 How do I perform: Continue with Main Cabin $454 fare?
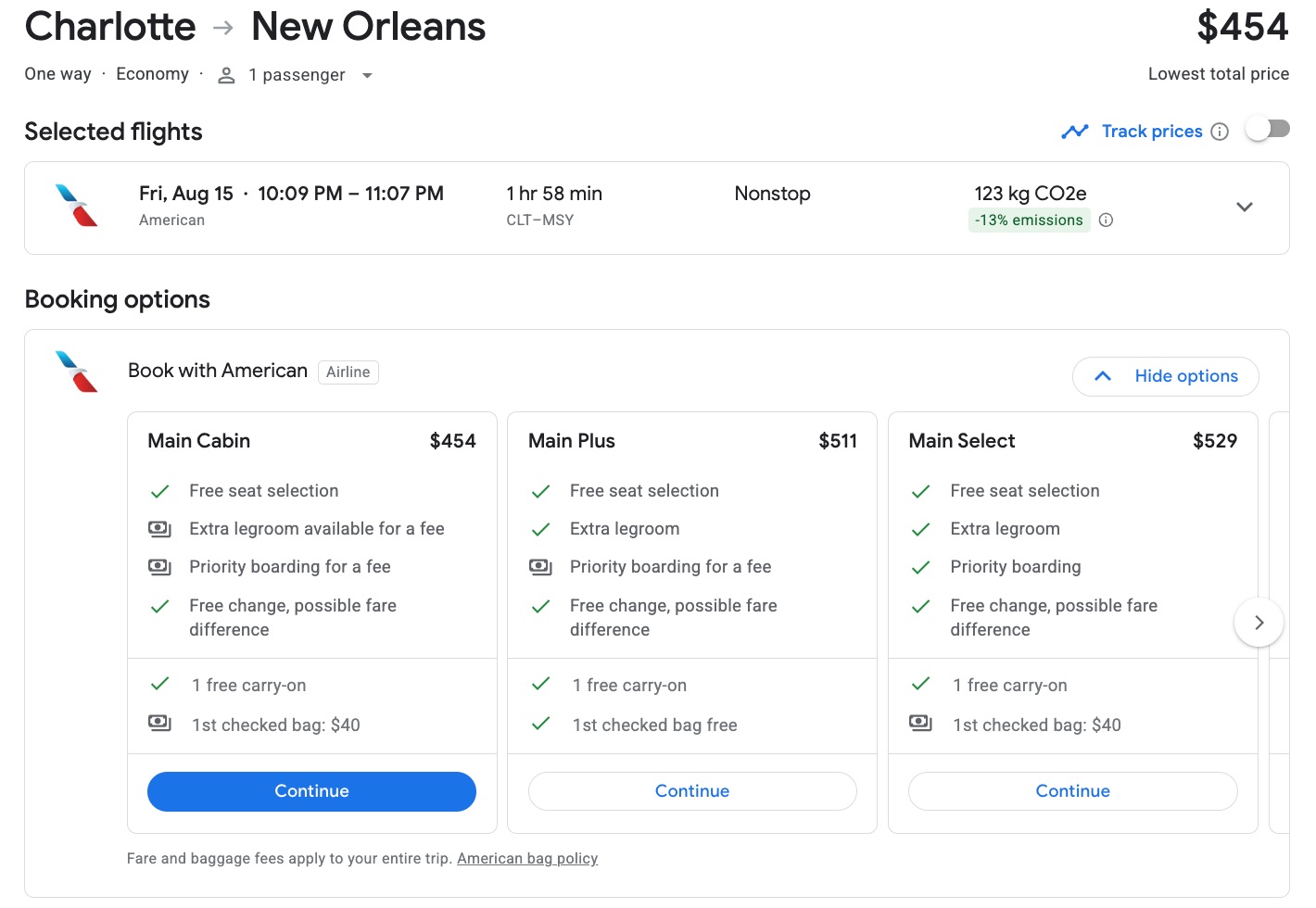311,791
